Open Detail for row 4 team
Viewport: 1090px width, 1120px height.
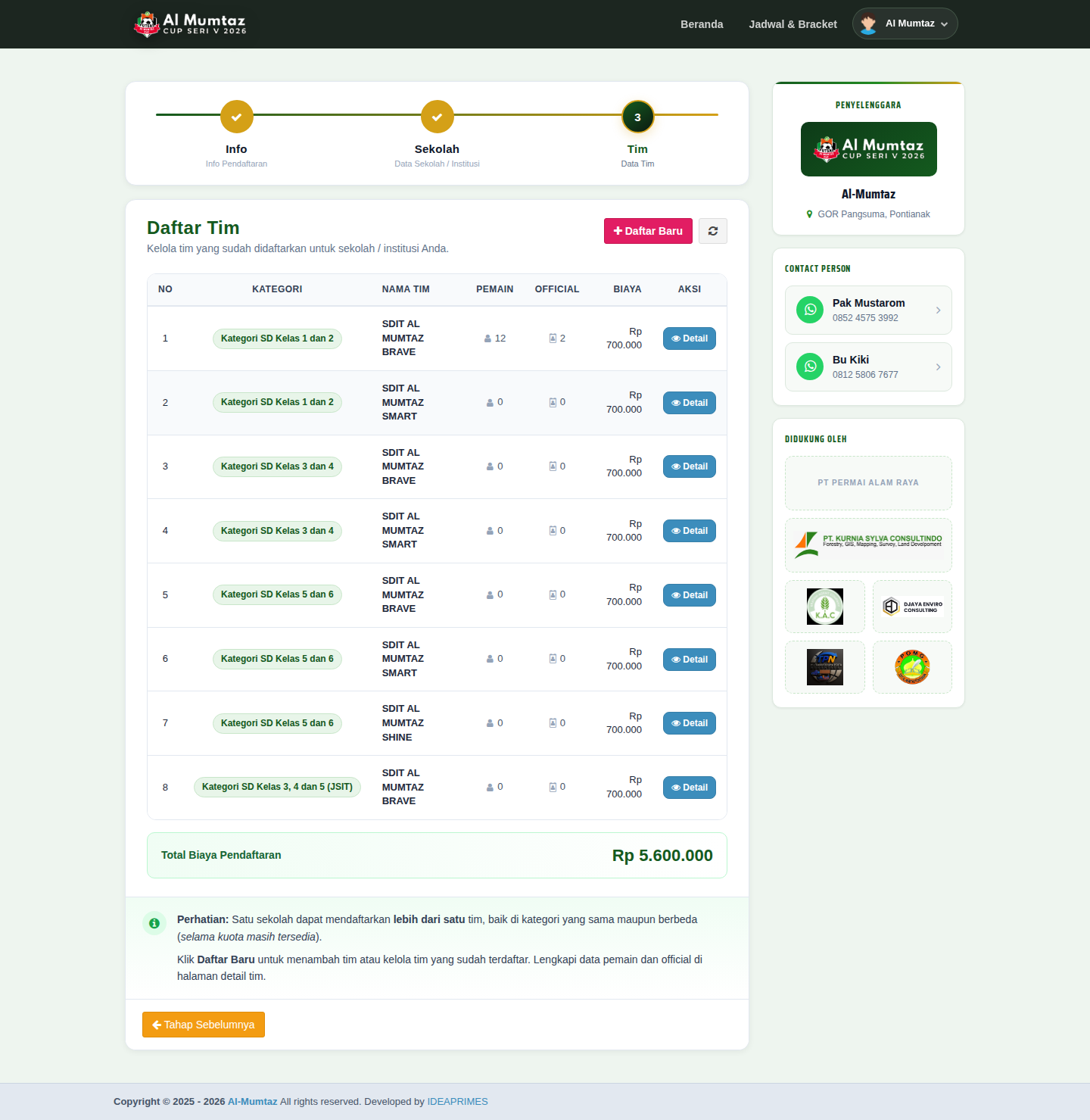click(x=689, y=531)
